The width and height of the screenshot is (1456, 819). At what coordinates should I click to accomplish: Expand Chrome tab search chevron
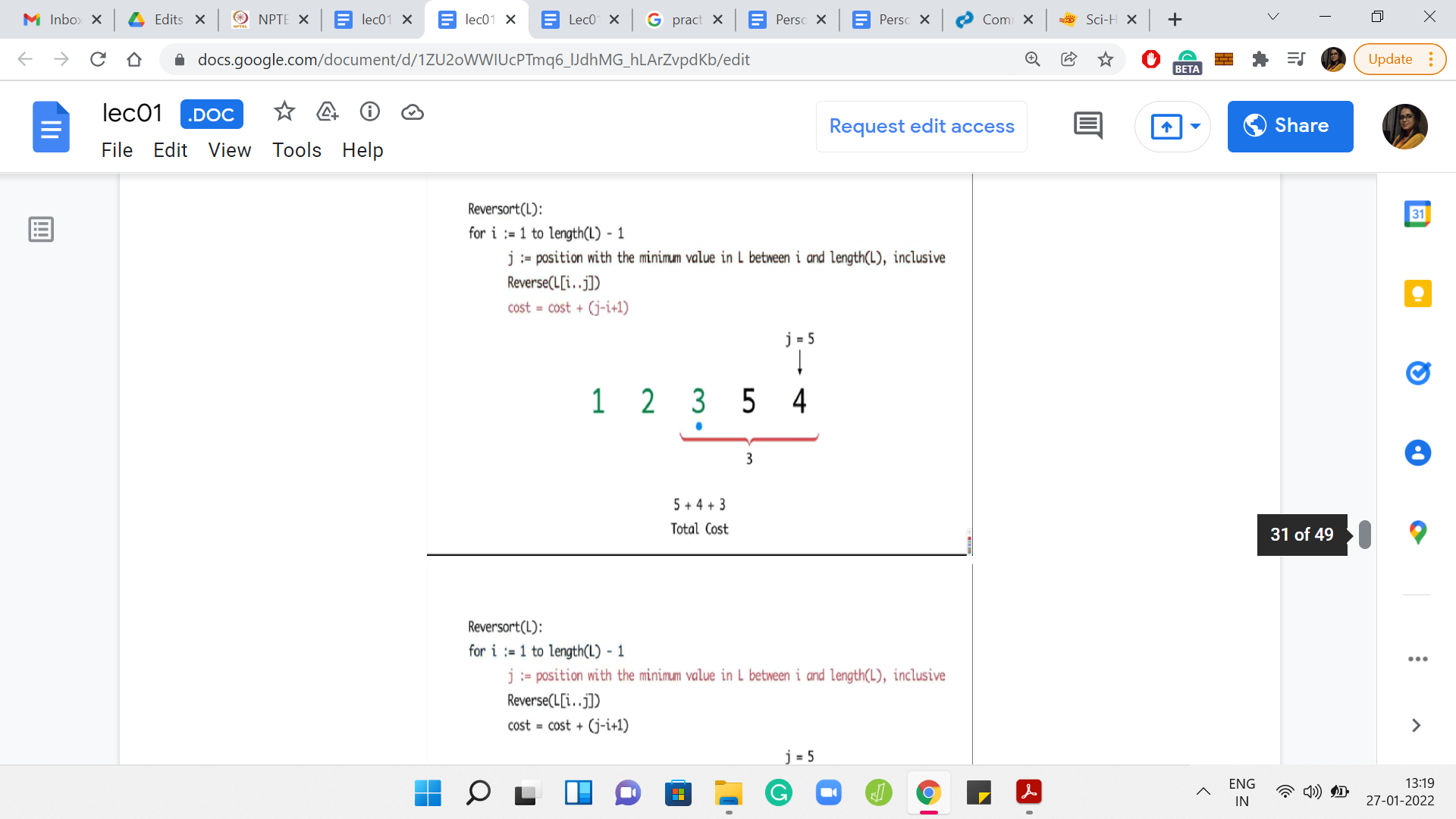(x=1272, y=17)
